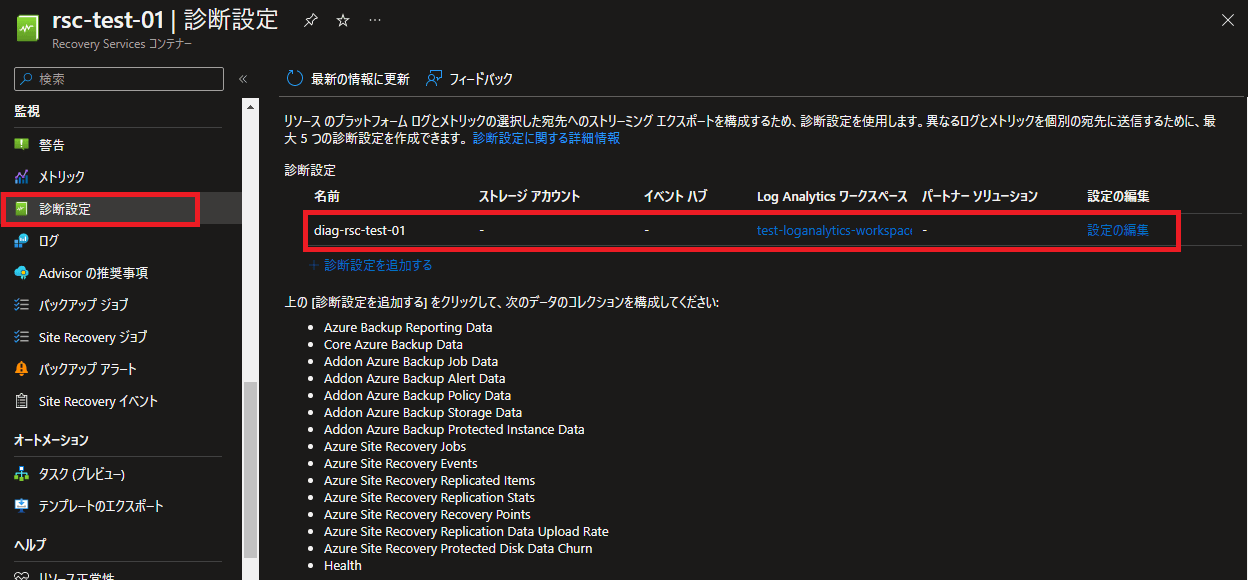
Task: Click the 警告 alert icon
Action: [x=21, y=144]
